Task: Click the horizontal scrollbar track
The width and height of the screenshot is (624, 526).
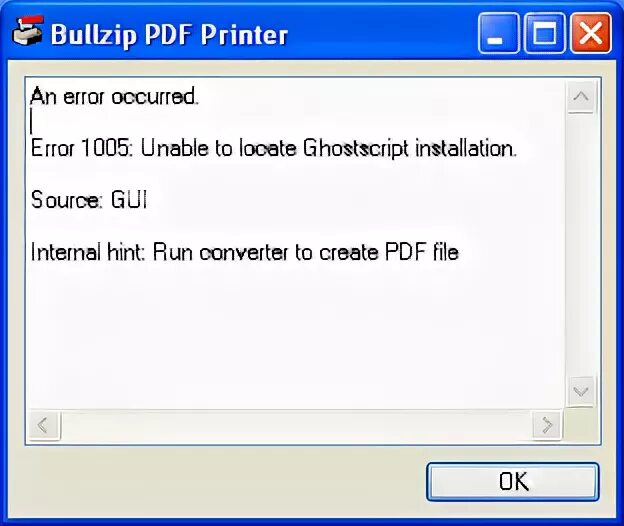Action: point(296,425)
